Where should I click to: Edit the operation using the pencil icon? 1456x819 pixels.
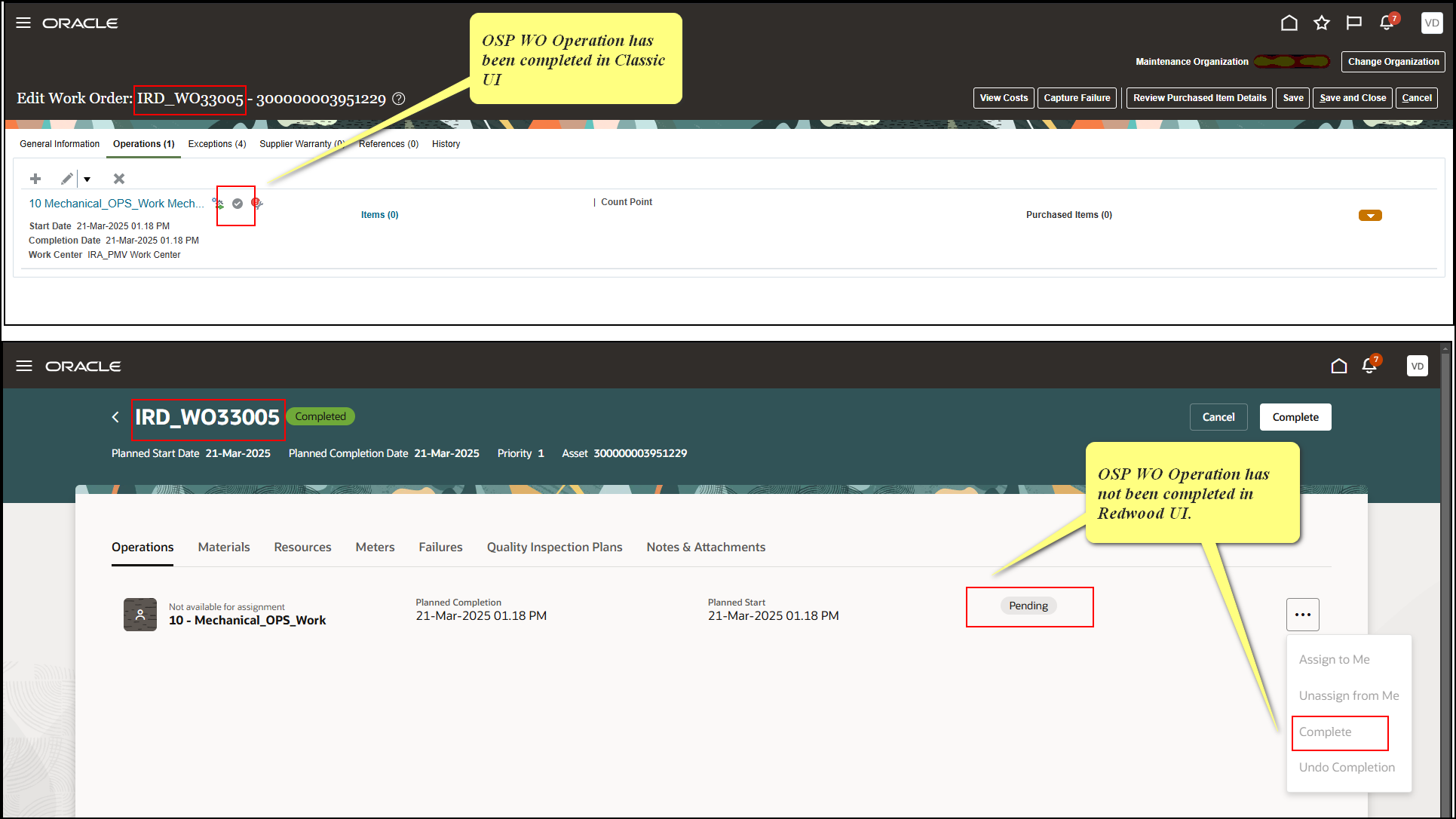click(66, 179)
